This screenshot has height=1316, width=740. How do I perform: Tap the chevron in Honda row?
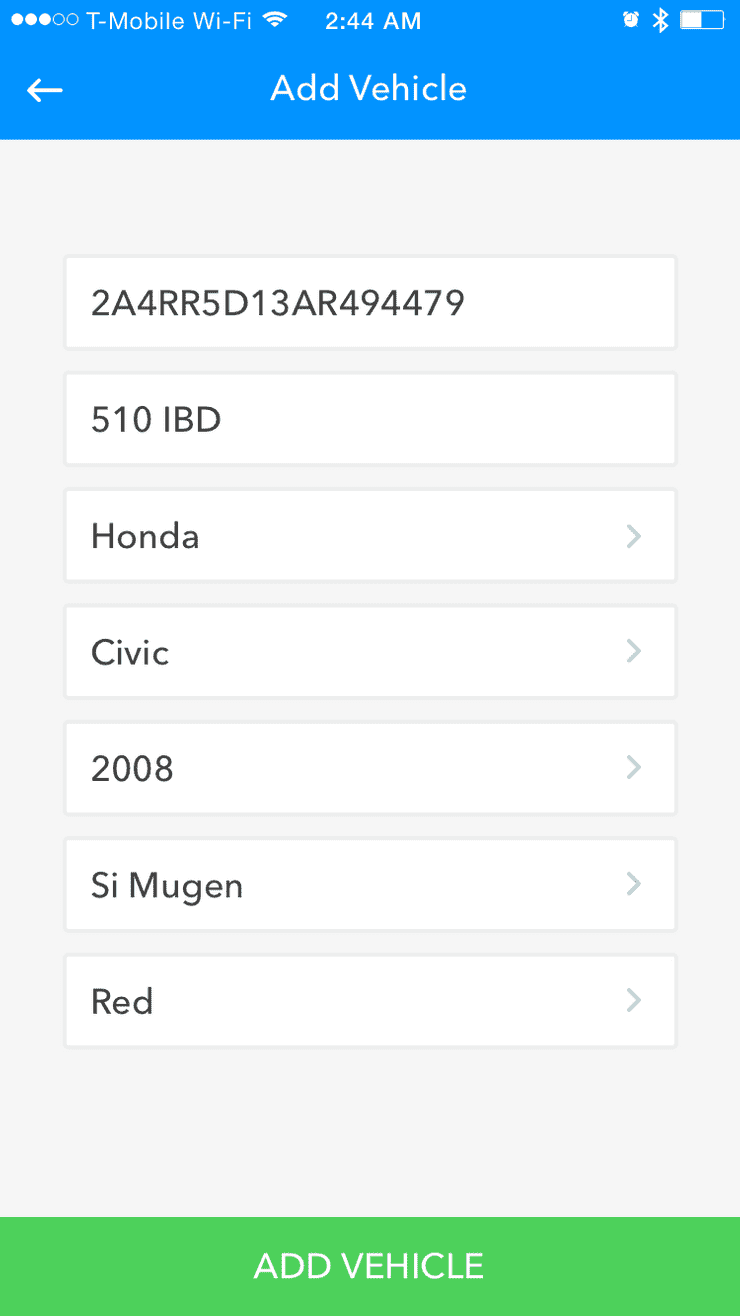tap(633, 536)
